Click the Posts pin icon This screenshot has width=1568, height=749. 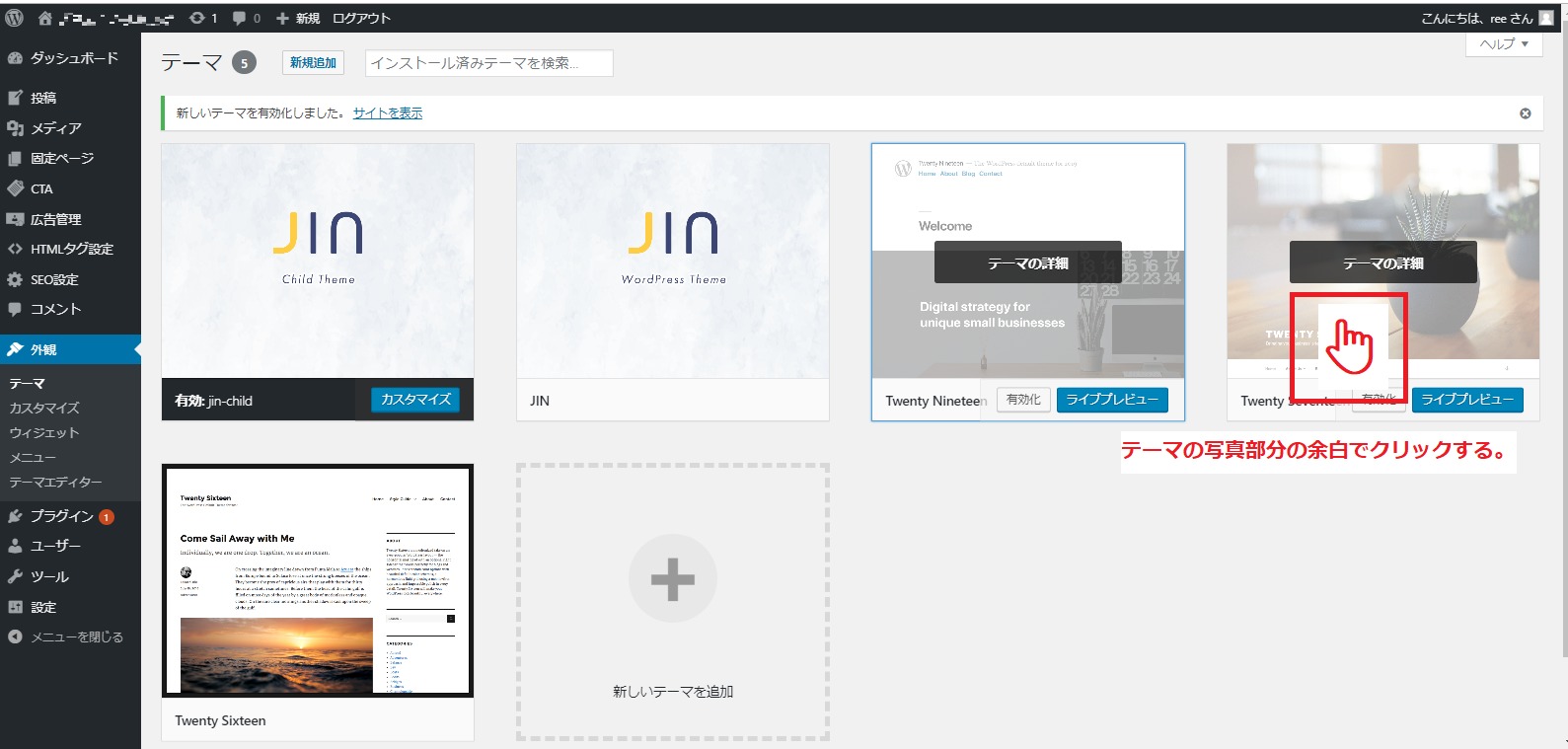[x=15, y=98]
